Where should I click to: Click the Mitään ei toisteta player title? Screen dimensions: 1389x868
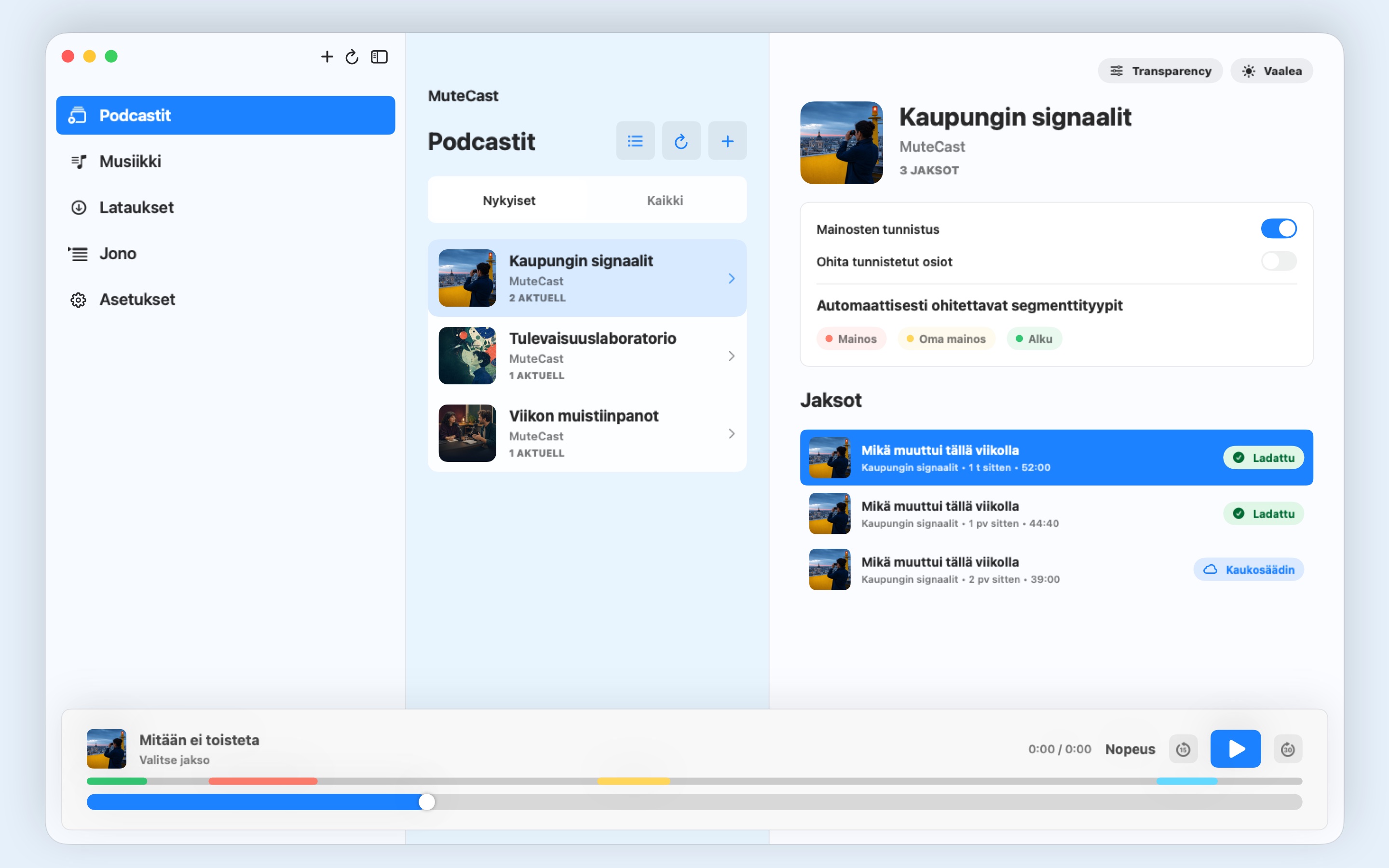[x=199, y=739]
